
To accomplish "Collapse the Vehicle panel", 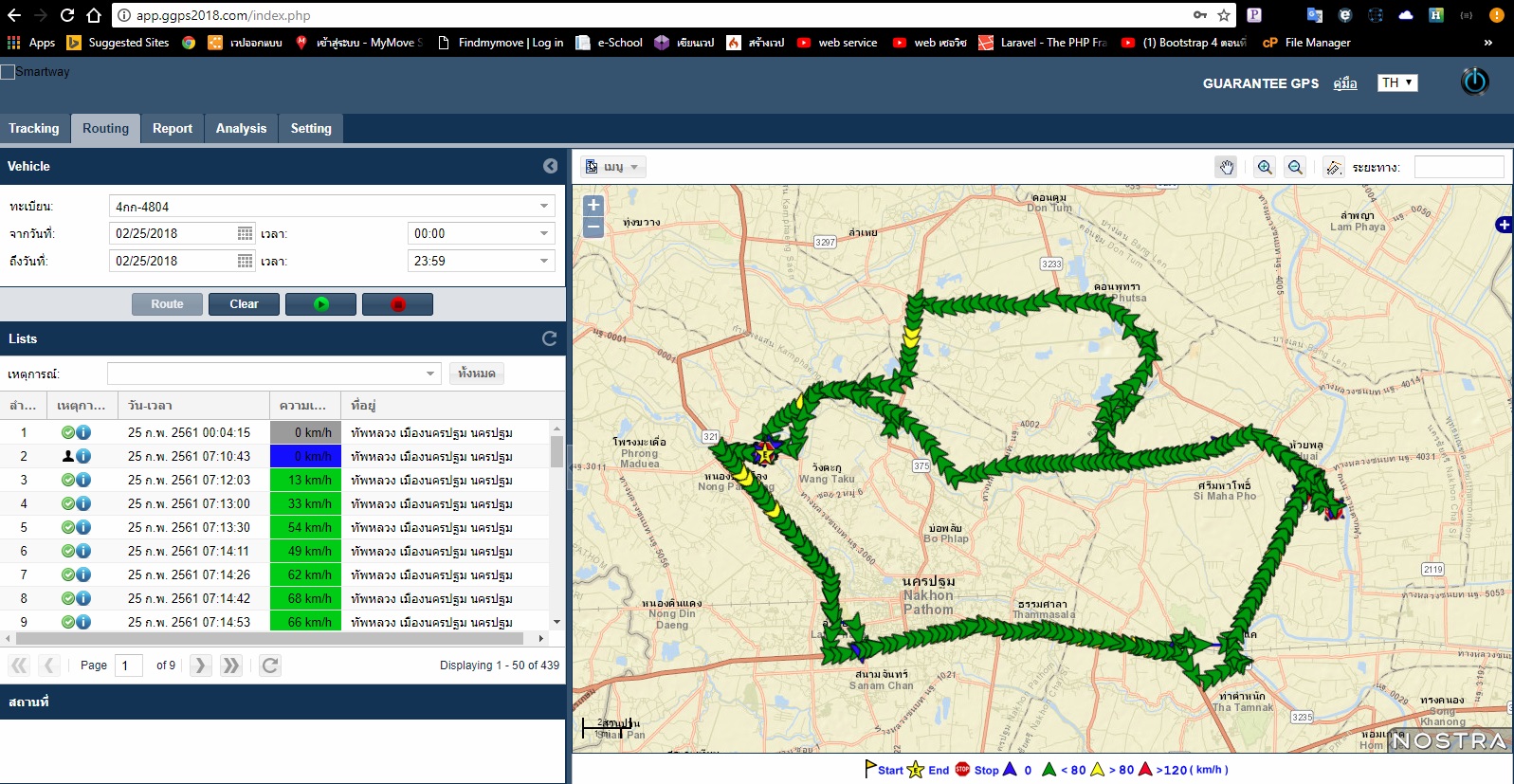I will 550,166.
